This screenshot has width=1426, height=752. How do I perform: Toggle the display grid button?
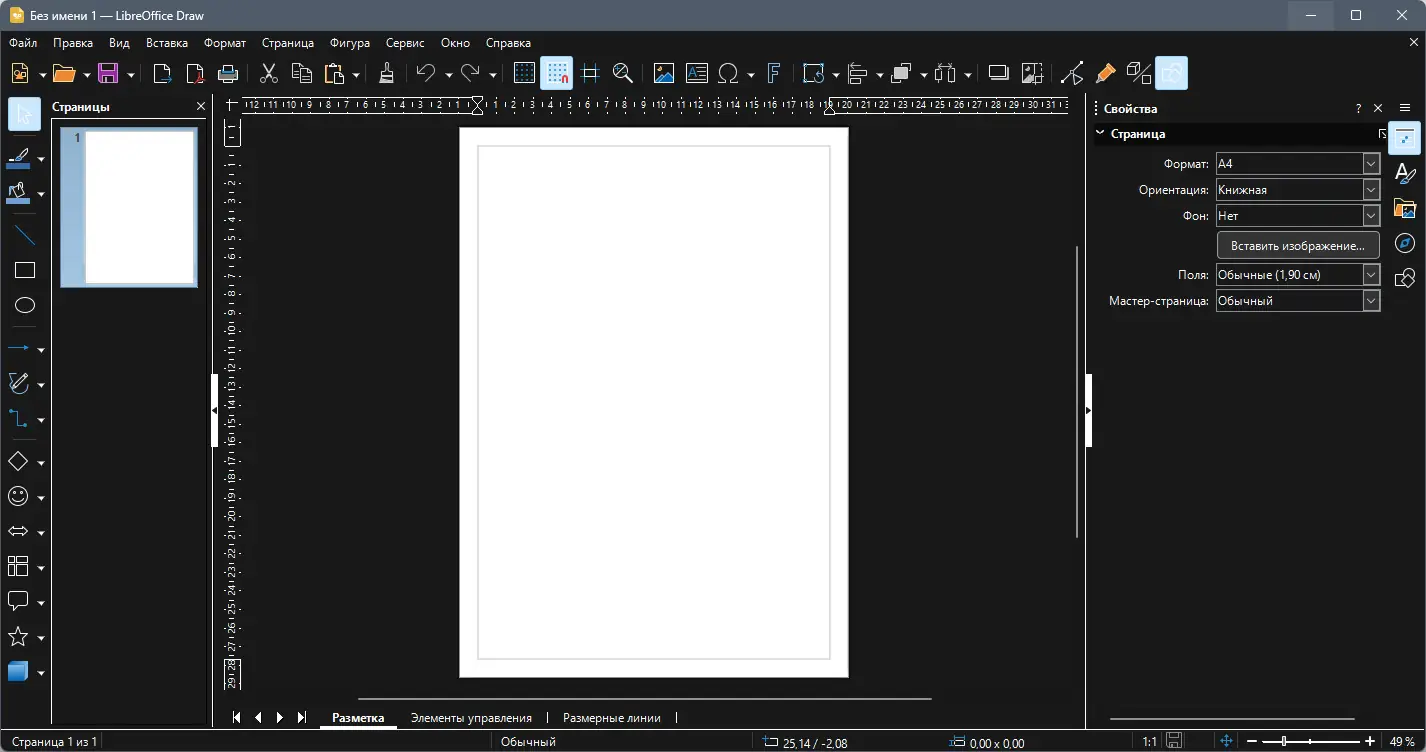click(524, 73)
